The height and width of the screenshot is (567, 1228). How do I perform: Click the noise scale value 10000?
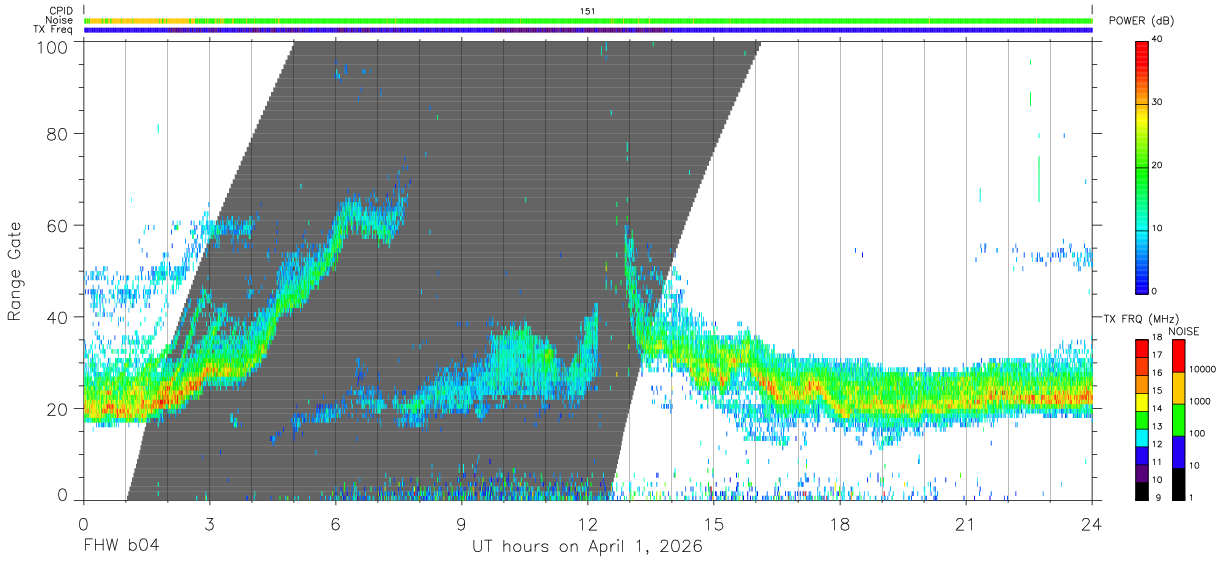point(1201,371)
